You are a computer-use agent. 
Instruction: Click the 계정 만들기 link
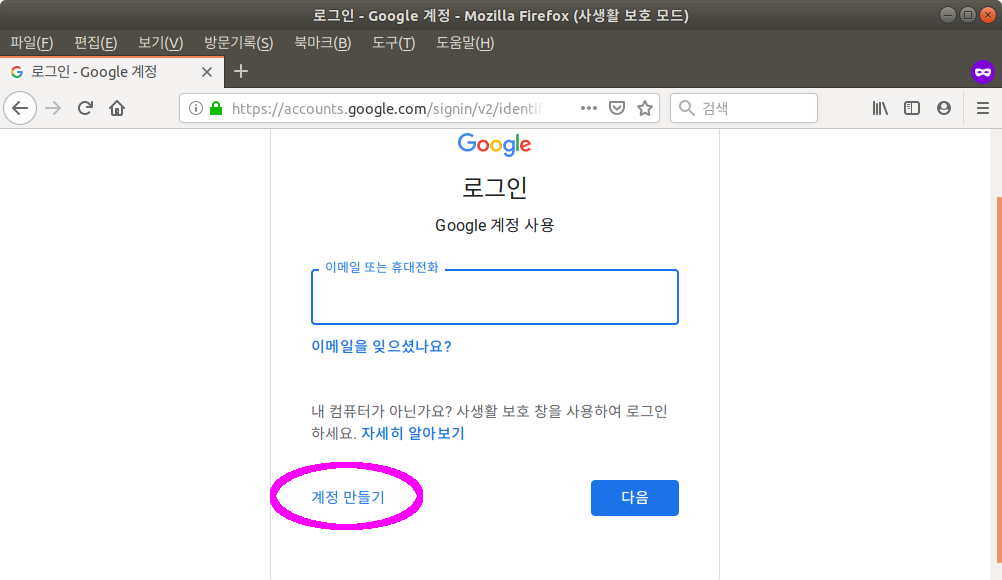click(348, 497)
